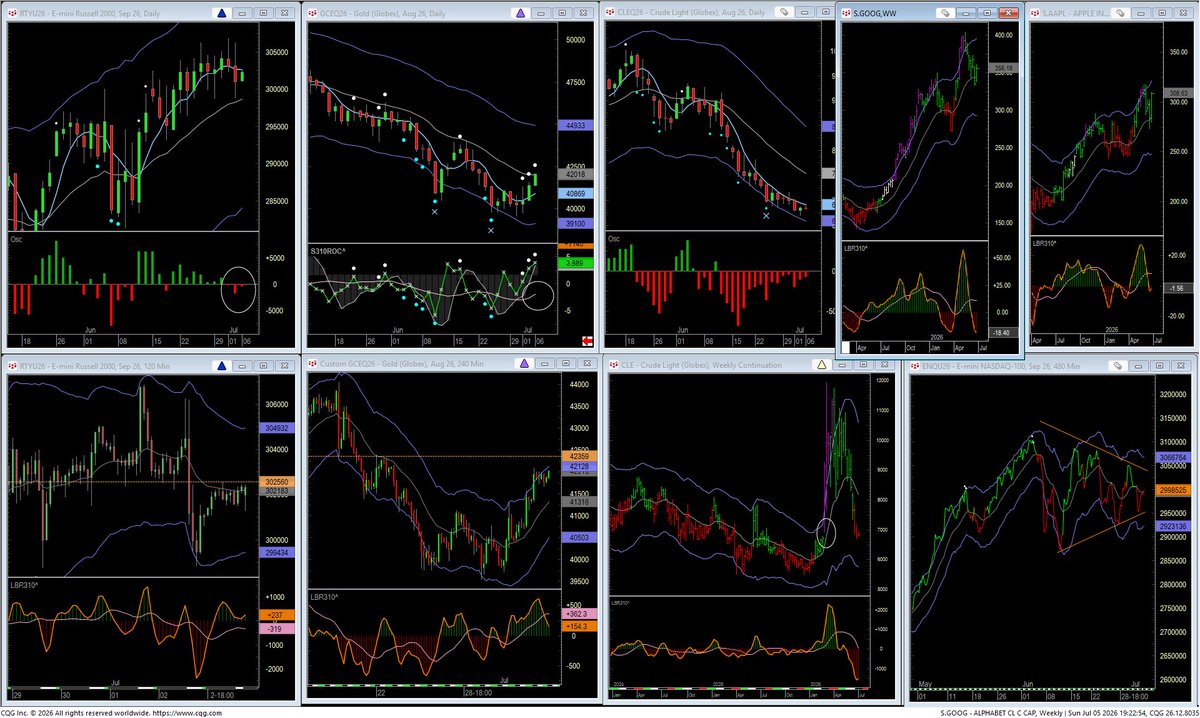Screen dimensions: 1200x718
Task: Click the +237 LBR310 value on RTYU26 120 Min
Action: click(278, 616)
